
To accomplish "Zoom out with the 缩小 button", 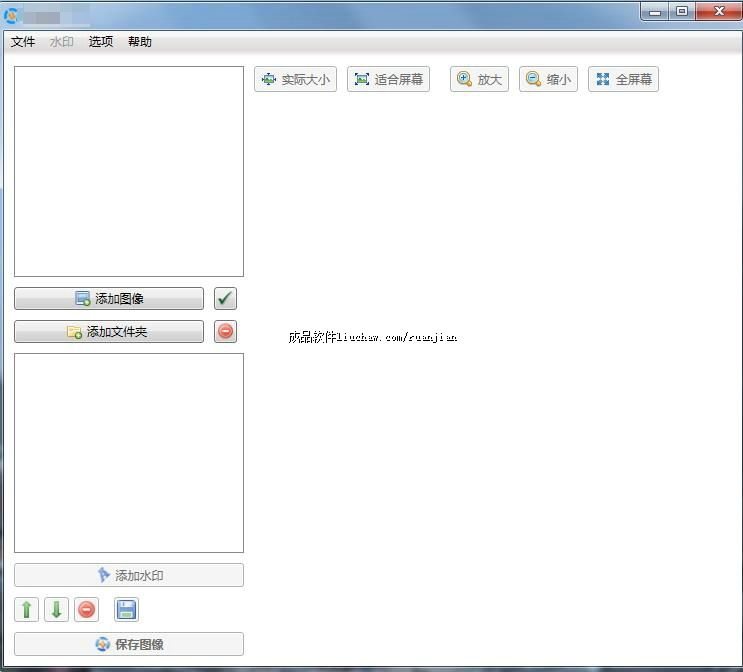I will [548, 79].
